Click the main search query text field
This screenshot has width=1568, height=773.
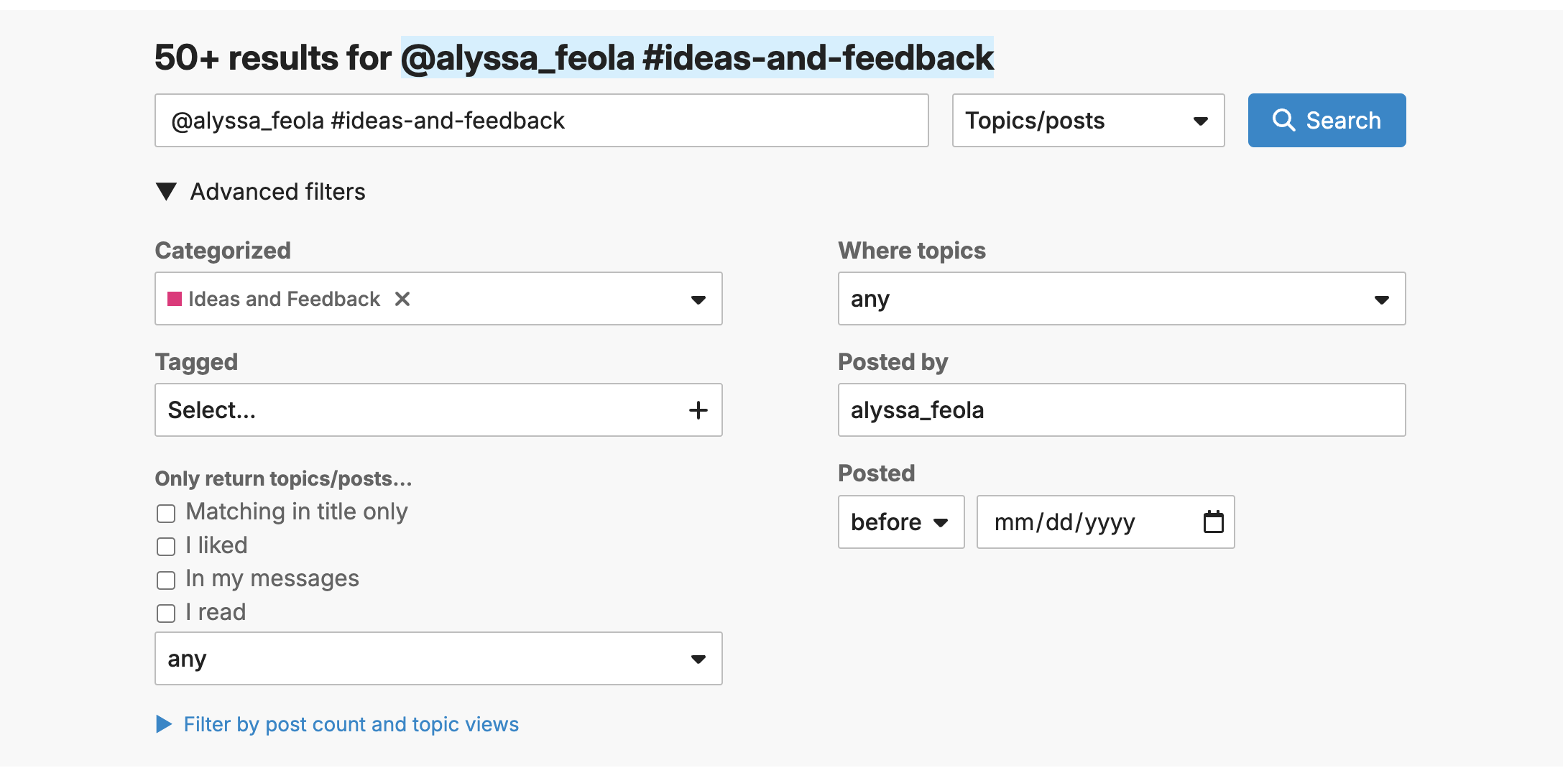coord(541,120)
